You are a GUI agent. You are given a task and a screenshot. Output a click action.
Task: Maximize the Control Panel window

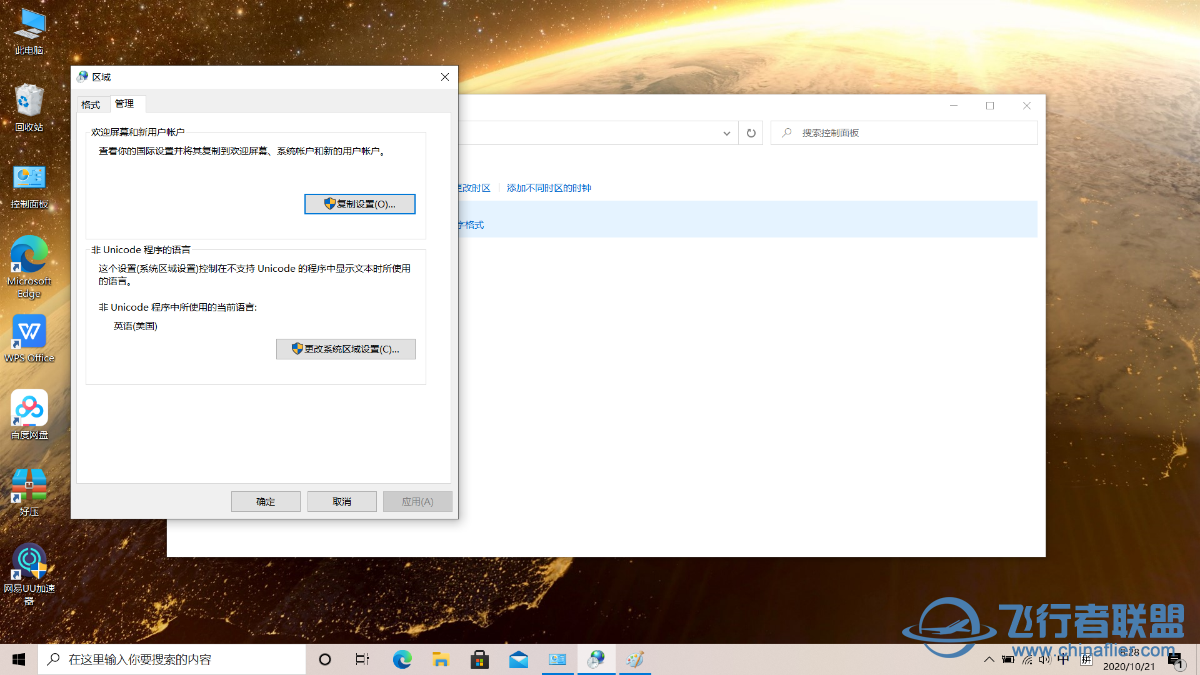pyautogui.click(x=990, y=106)
